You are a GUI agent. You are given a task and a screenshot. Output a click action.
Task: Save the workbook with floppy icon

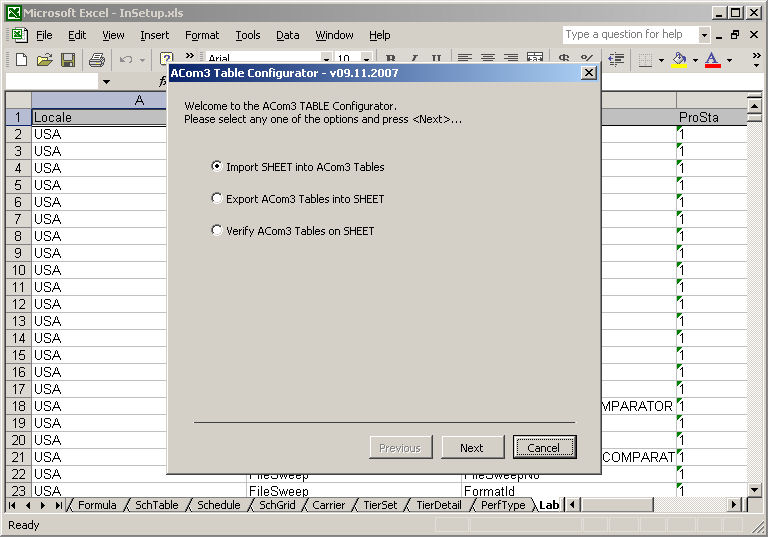68,60
